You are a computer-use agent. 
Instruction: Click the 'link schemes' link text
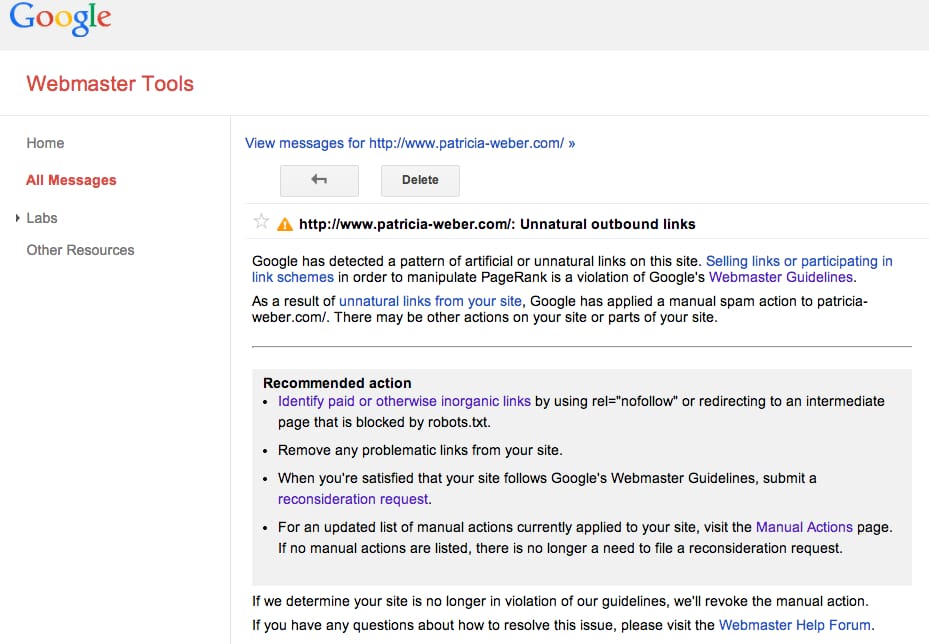tap(292, 277)
